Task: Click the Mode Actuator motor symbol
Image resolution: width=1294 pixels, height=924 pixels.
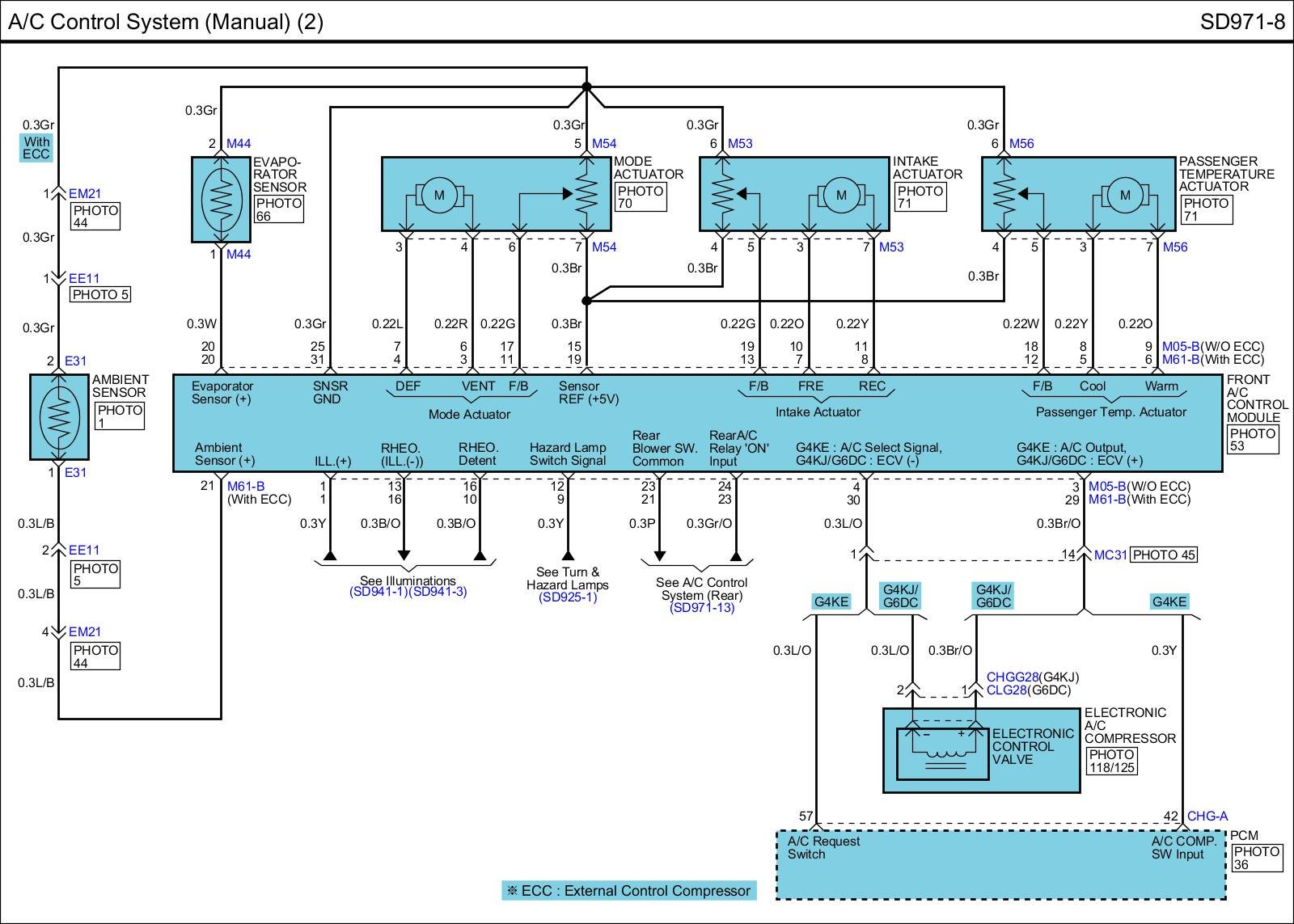Action: click(439, 196)
